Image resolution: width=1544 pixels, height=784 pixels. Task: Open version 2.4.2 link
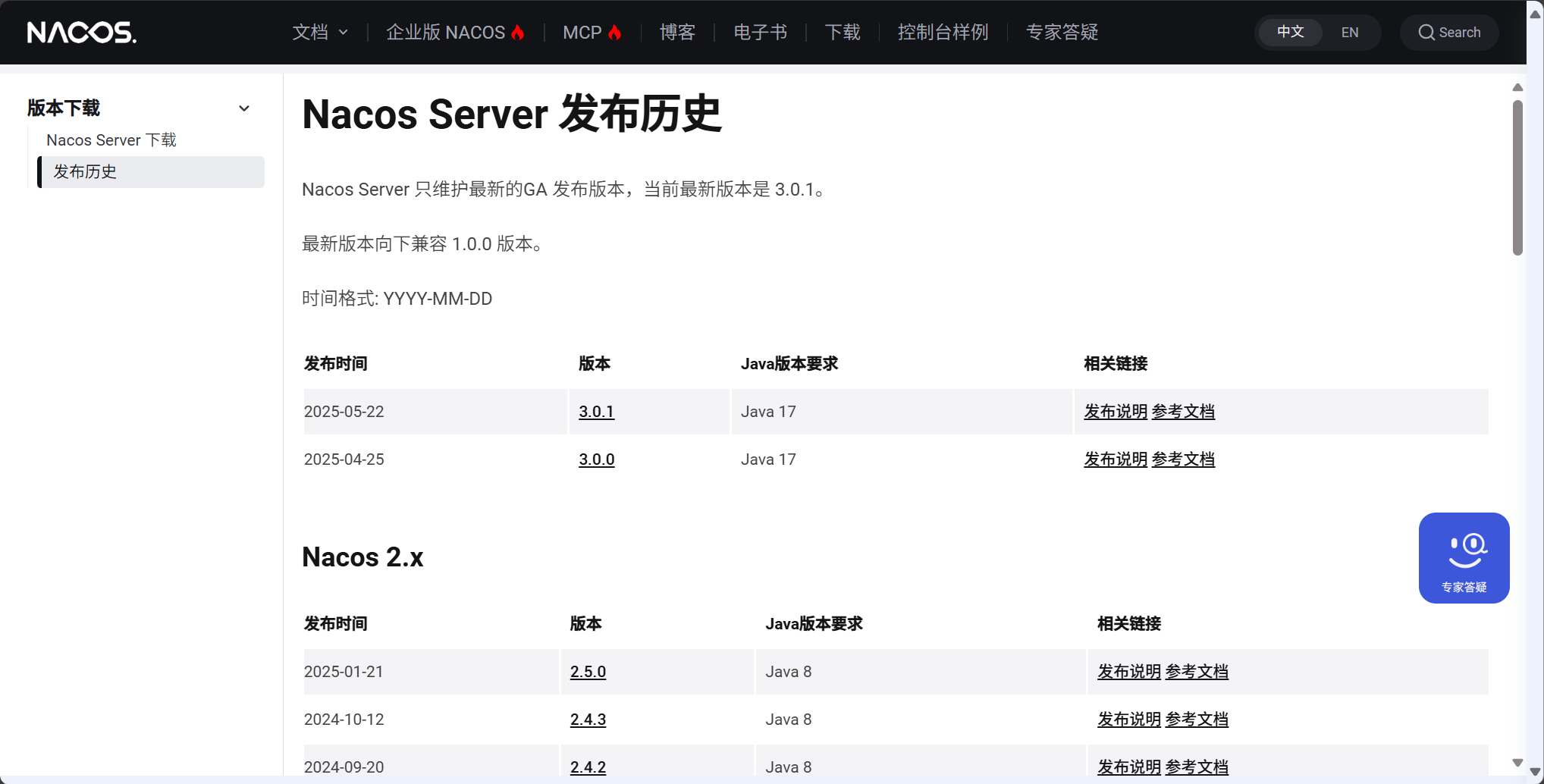point(588,767)
